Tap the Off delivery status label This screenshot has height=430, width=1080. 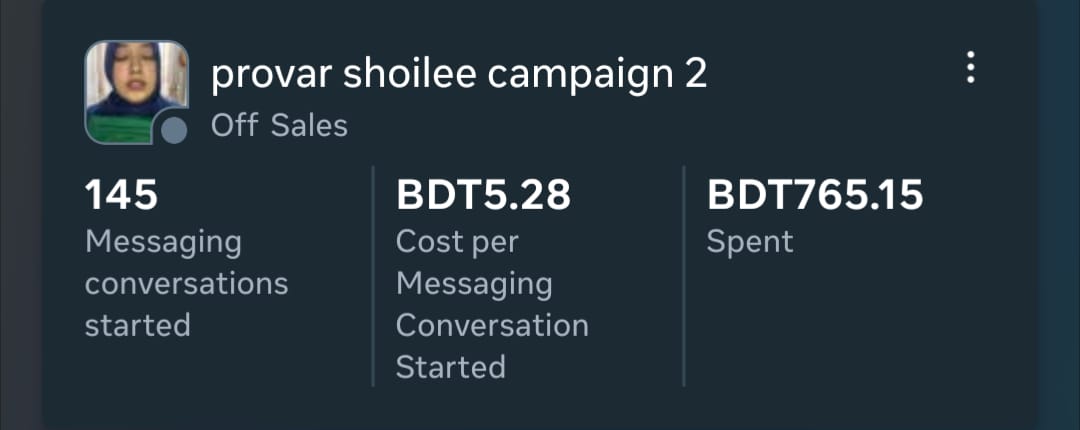tap(234, 126)
